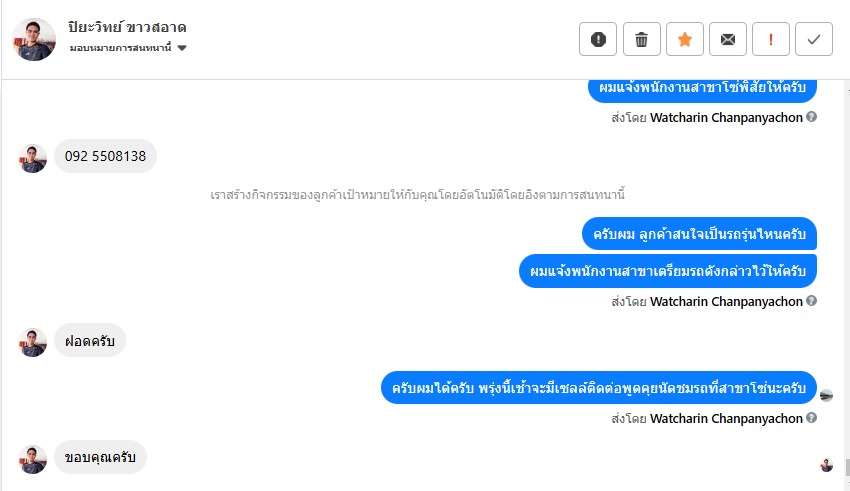Click the red exclamation priority icon
Screen dimensions: 850x491
pyautogui.click(x=771, y=39)
